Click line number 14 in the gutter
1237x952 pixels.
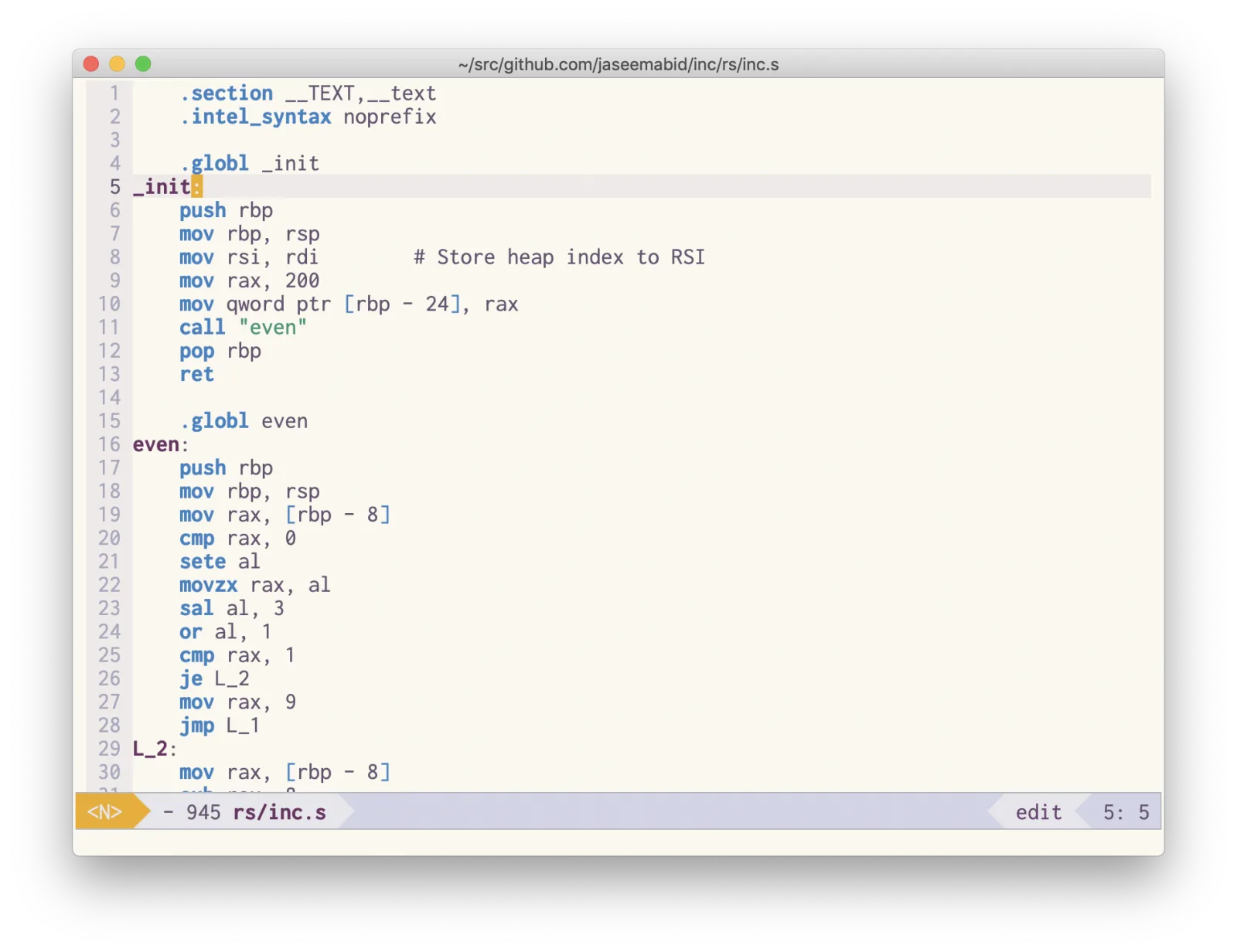click(x=110, y=398)
